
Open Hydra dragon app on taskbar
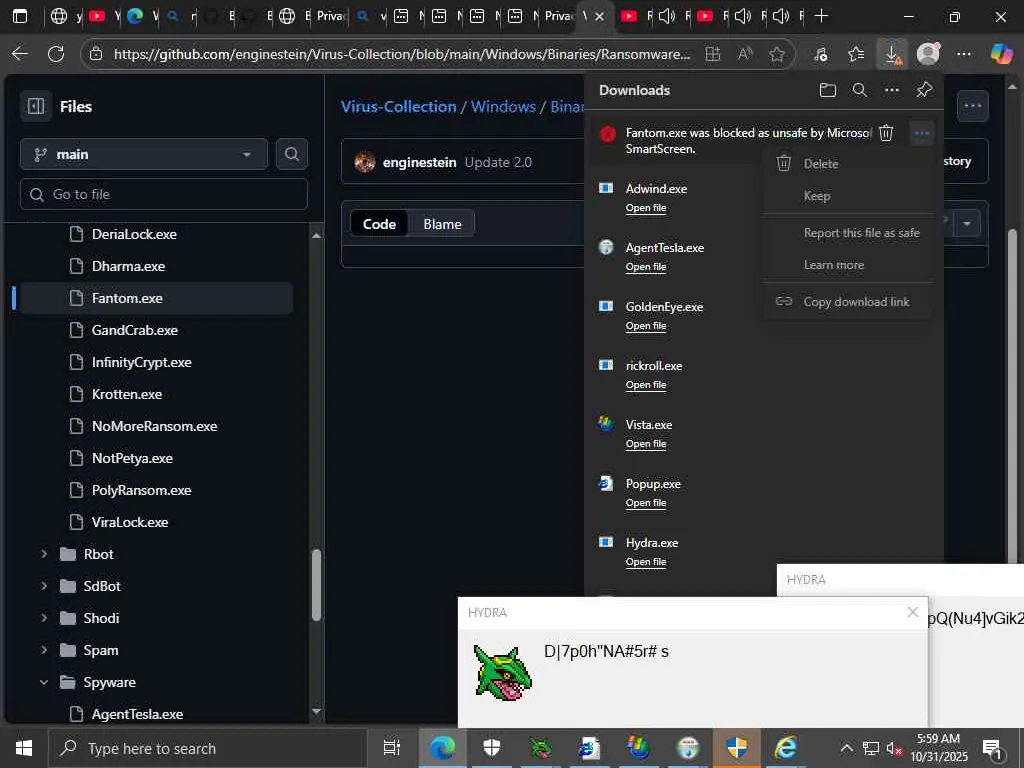coord(540,748)
